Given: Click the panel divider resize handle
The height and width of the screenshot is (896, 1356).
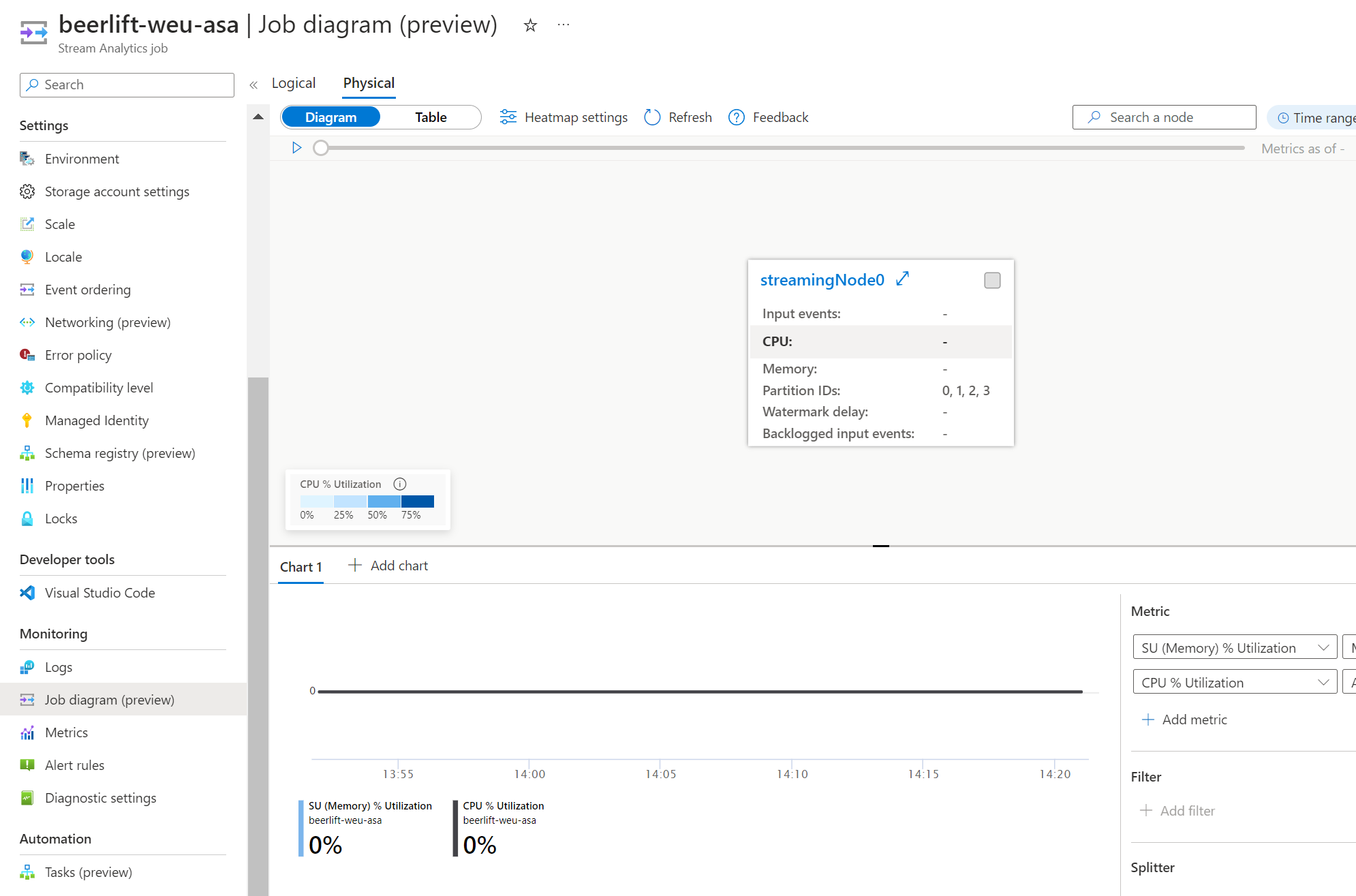Looking at the screenshot, I should click(881, 546).
